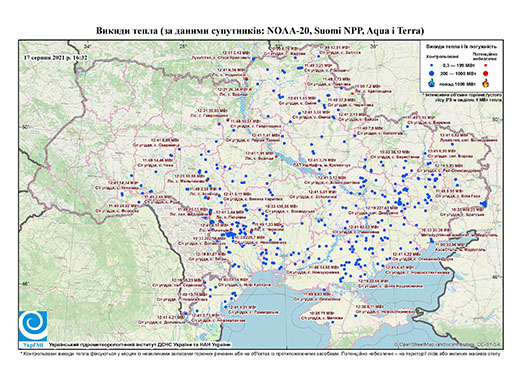Click the map title mentioning NOAA-20 satellites
The height and width of the screenshot is (368, 520).
tap(260, 31)
